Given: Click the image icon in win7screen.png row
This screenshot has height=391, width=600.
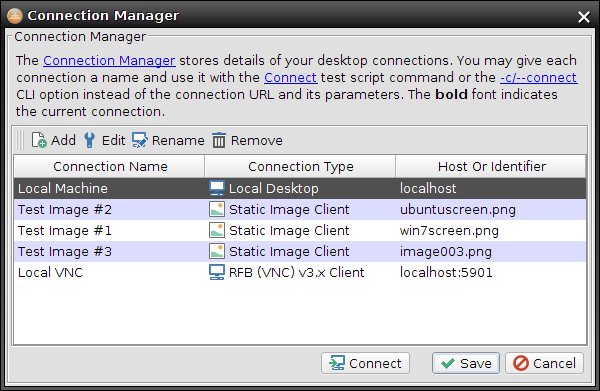Looking at the screenshot, I should coord(217,230).
